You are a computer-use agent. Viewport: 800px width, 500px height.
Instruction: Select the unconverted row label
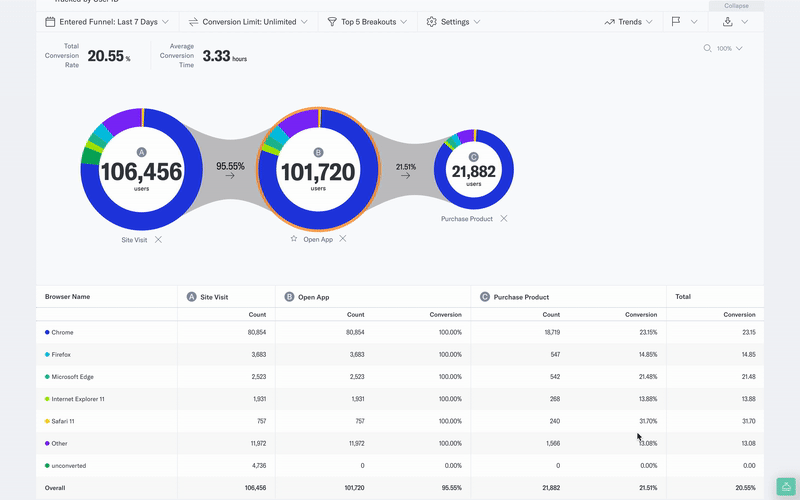[69, 466]
